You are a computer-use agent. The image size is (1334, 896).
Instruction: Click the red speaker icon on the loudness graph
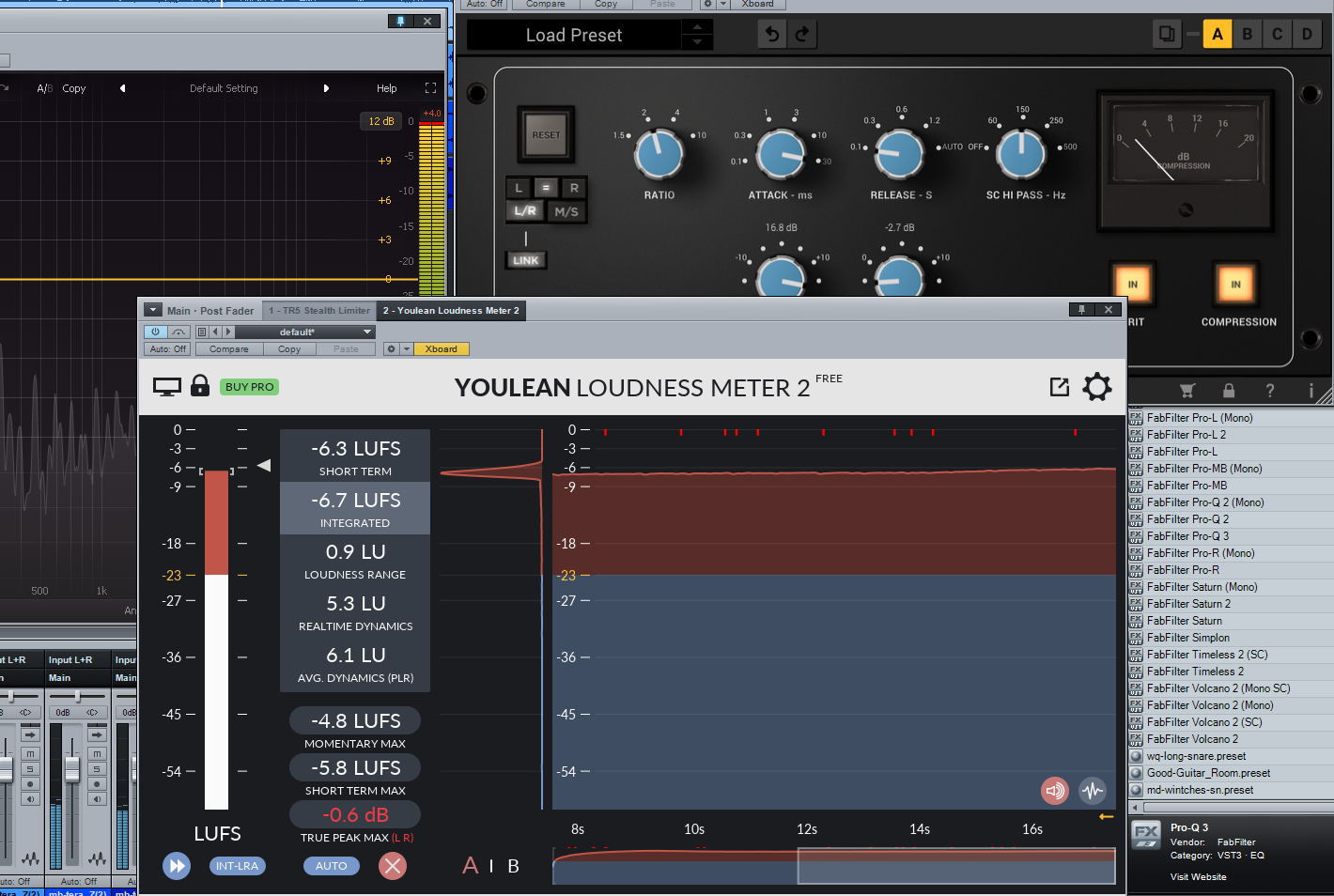[x=1055, y=791]
